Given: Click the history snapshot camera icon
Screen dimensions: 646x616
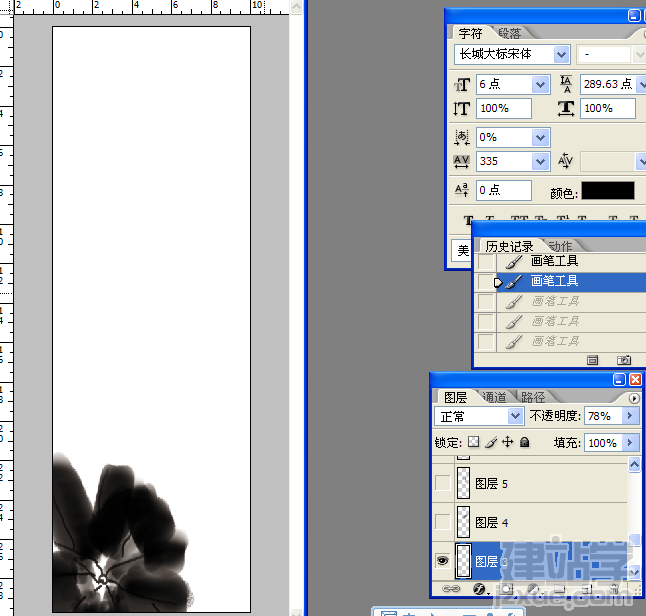Looking at the screenshot, I should [624, 360].
